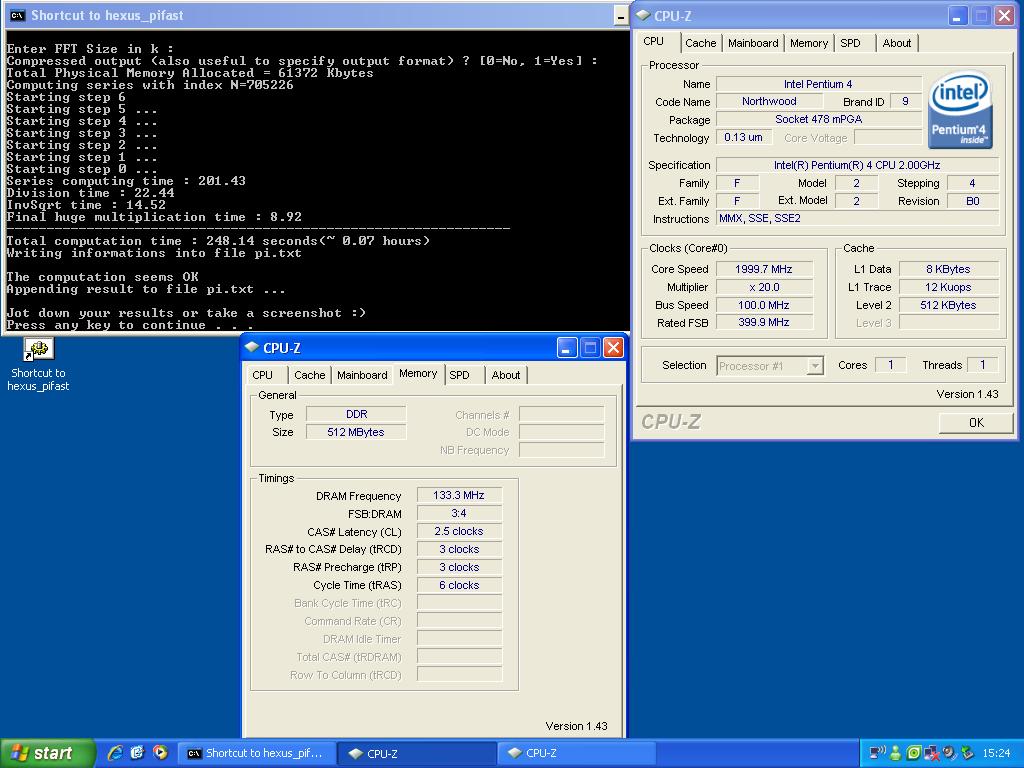The image size is (1024, 768).
Task: Launch Internet Explorer from quick launch
Action: click(115, 753)
